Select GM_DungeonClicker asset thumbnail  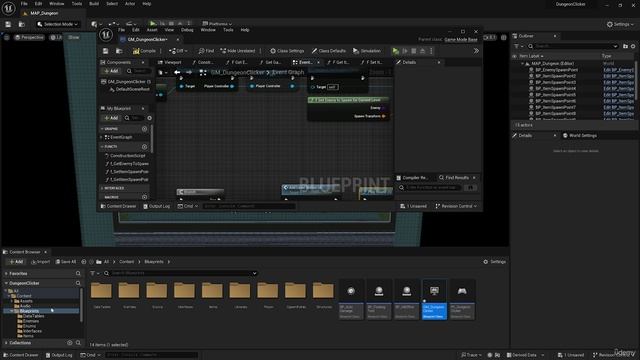(x=434, y=300)
